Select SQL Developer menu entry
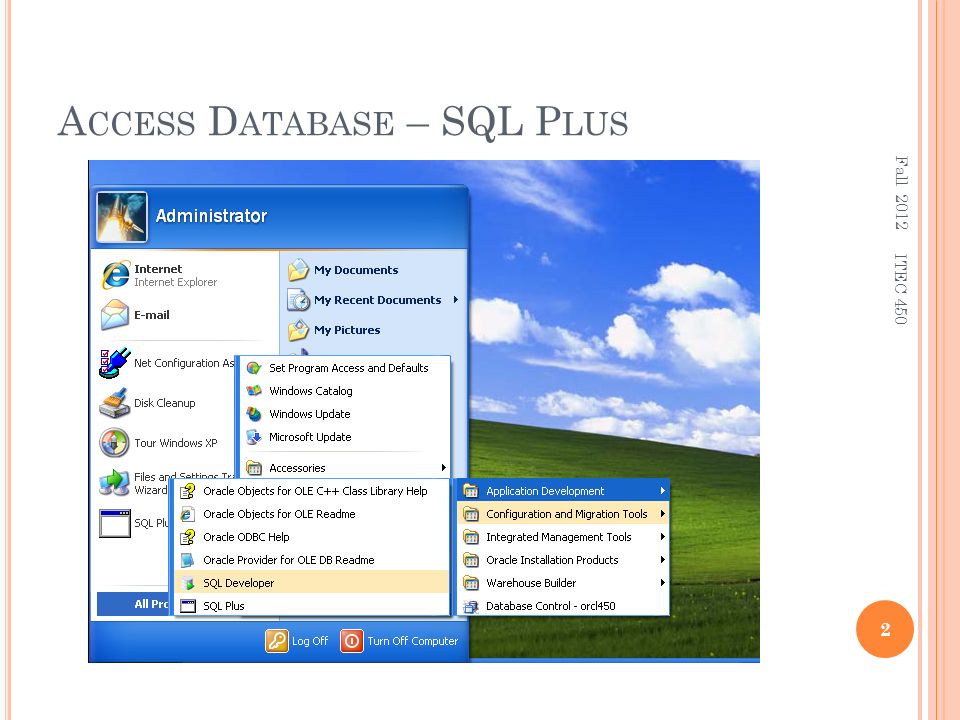 click(x=312, y=583)
